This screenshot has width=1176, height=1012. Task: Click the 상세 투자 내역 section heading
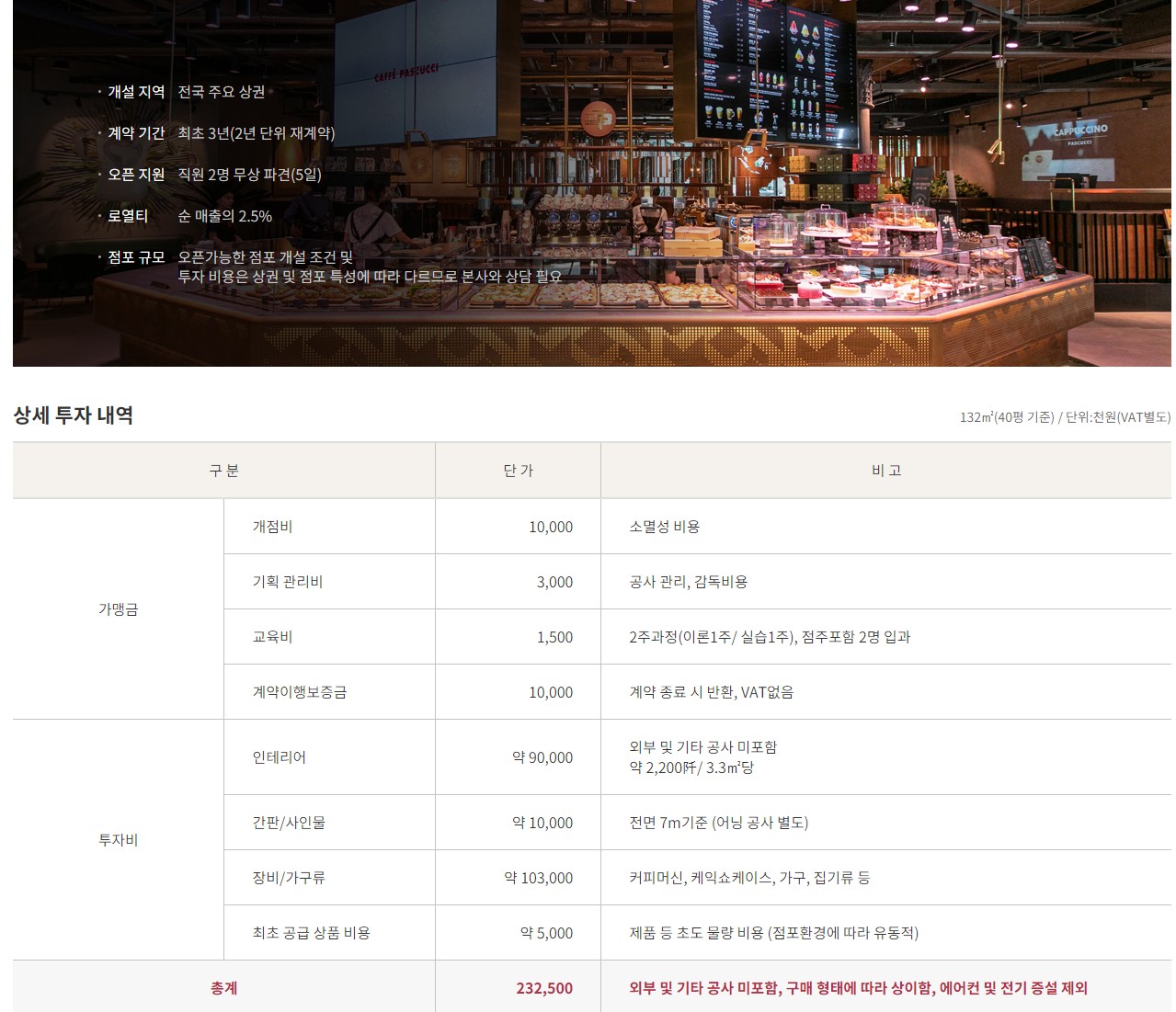(74, 415)
